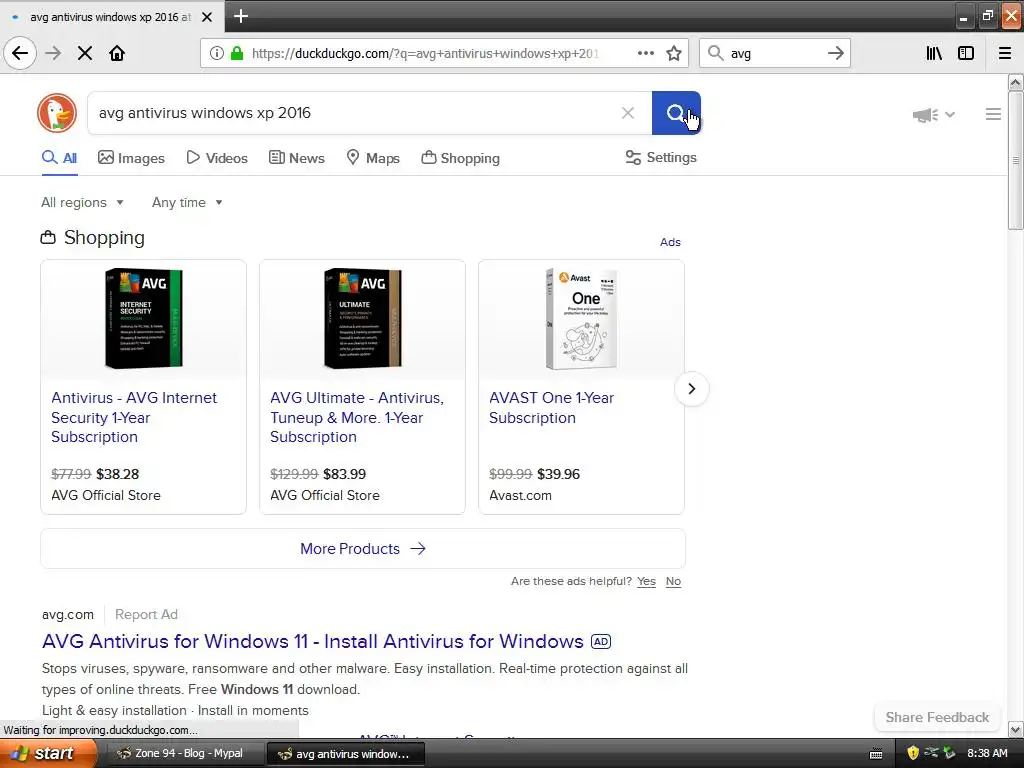This screenshot has height=768, width=1024.
Task: Click the page vertical scrollbar thumb
Action: [1015, 160]
